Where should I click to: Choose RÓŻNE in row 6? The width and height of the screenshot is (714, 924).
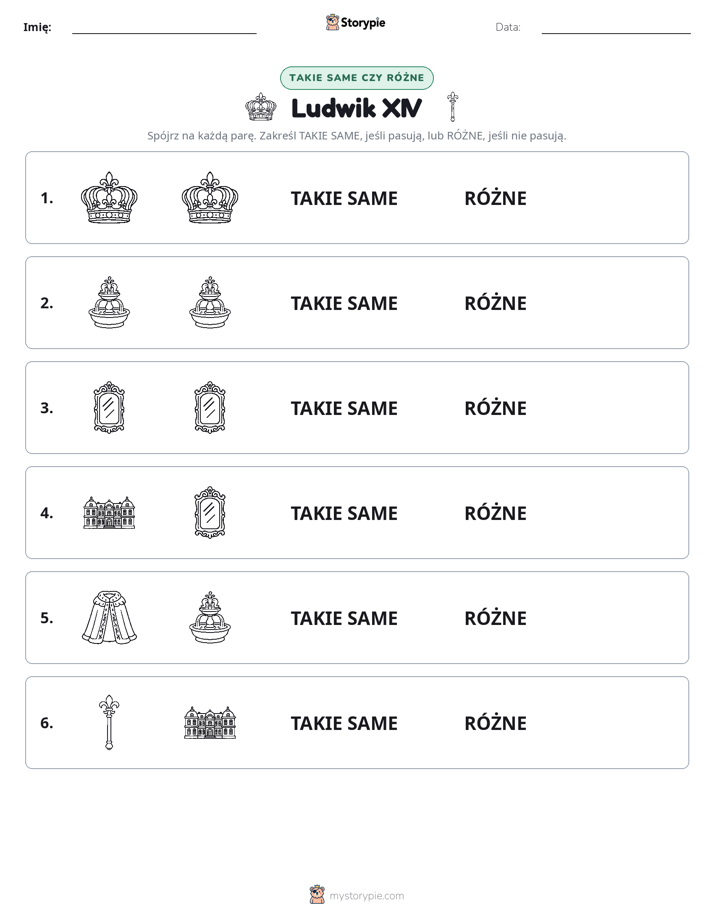pyautogui.click(x=495, y=723)
